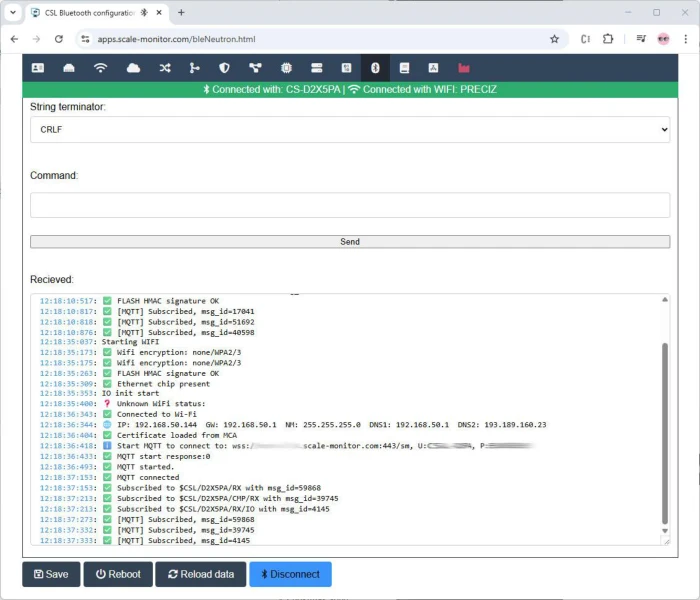Click the 'Starting WIFI' log line
700x600 pixels.
[99, 342]
